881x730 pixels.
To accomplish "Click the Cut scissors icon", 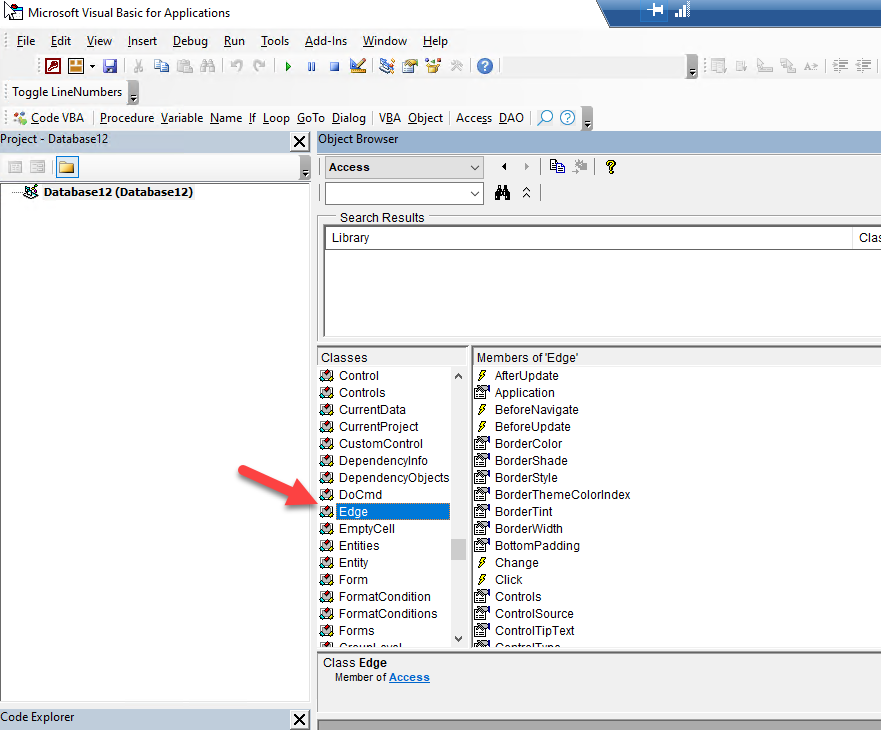I will click(138, 66).
